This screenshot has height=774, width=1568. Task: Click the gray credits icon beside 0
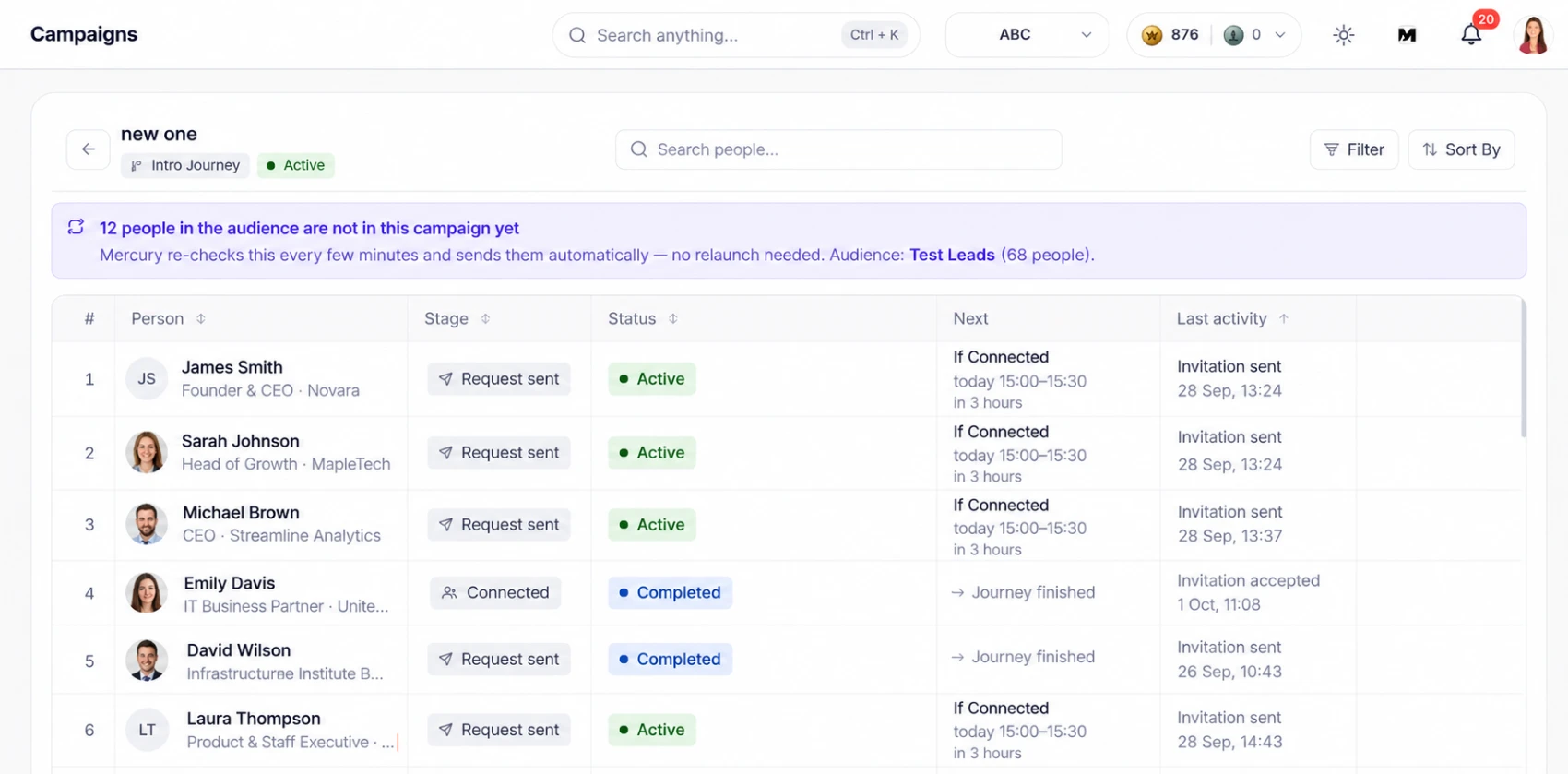(1233, 35)
